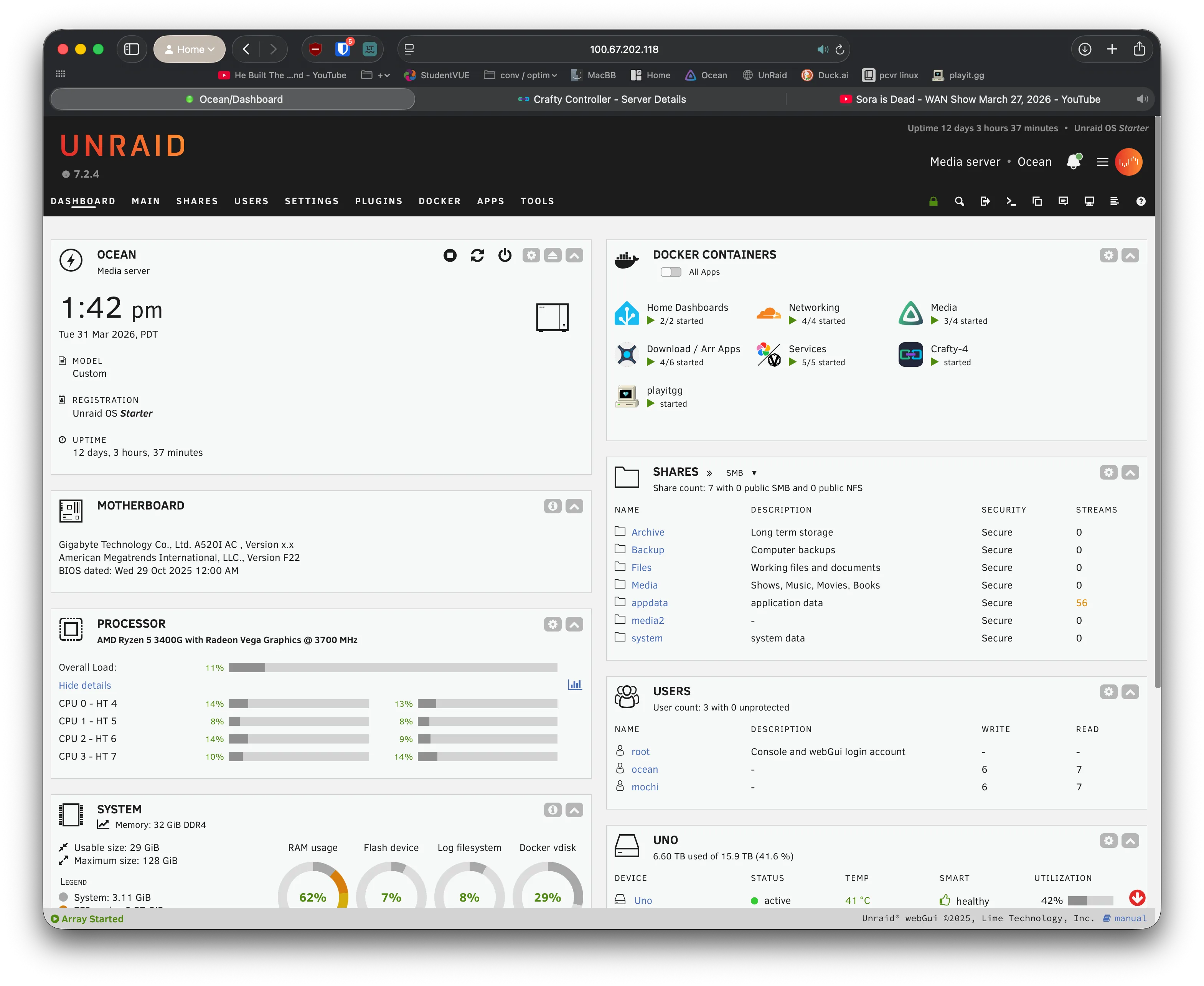Screen dimensions: 1204x986
Task: Open the TOOLS menu tab
Action: (537, 202)
